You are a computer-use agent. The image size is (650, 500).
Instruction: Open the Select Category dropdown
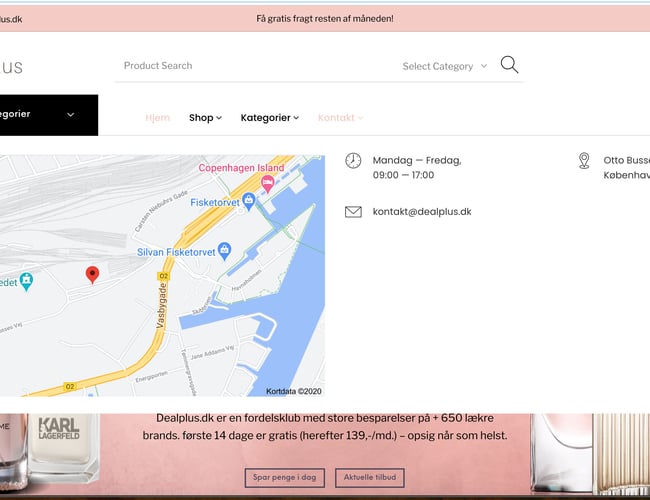(444, 66)
